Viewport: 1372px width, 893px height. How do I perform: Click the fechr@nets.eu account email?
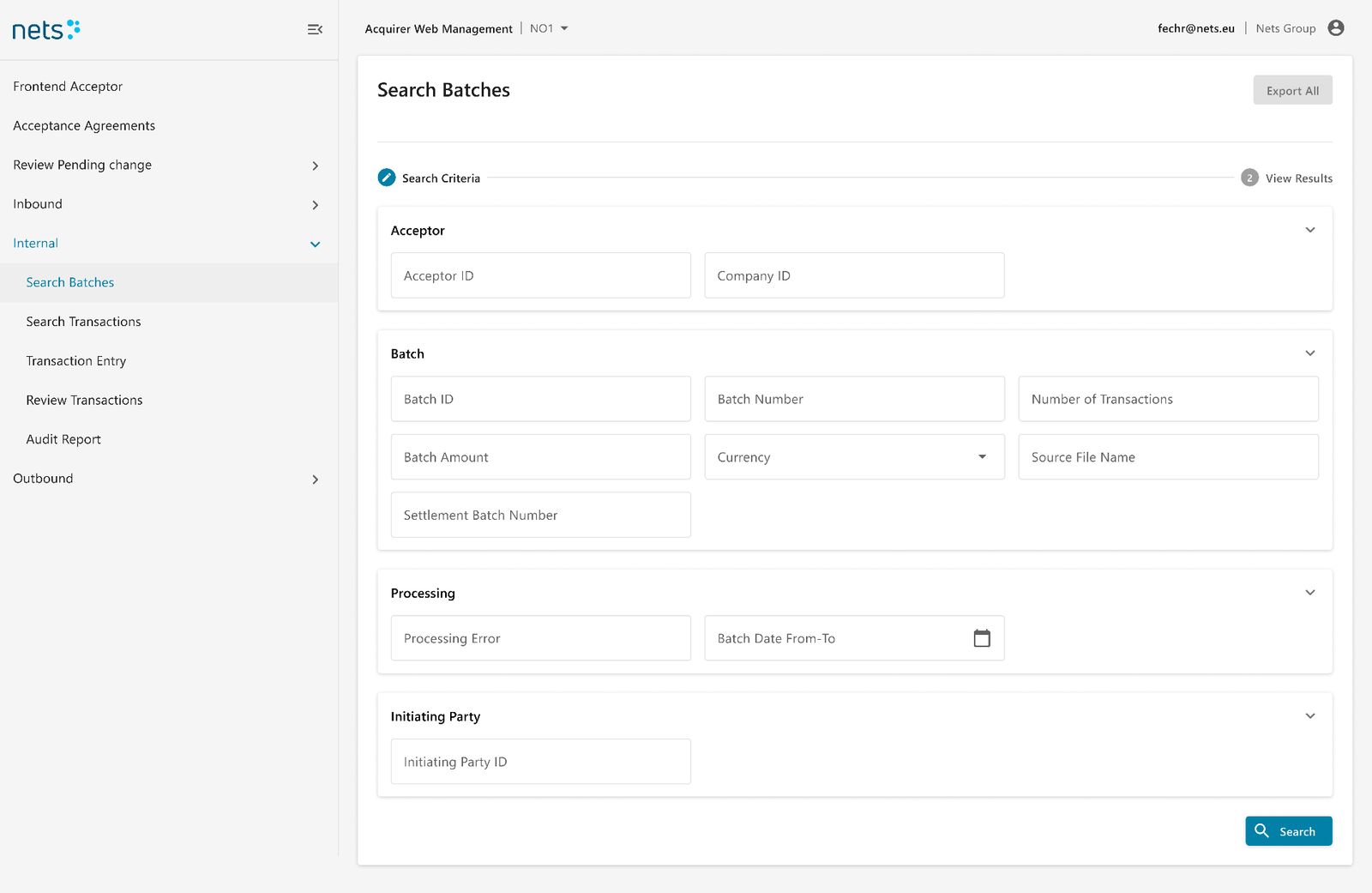1196,28
